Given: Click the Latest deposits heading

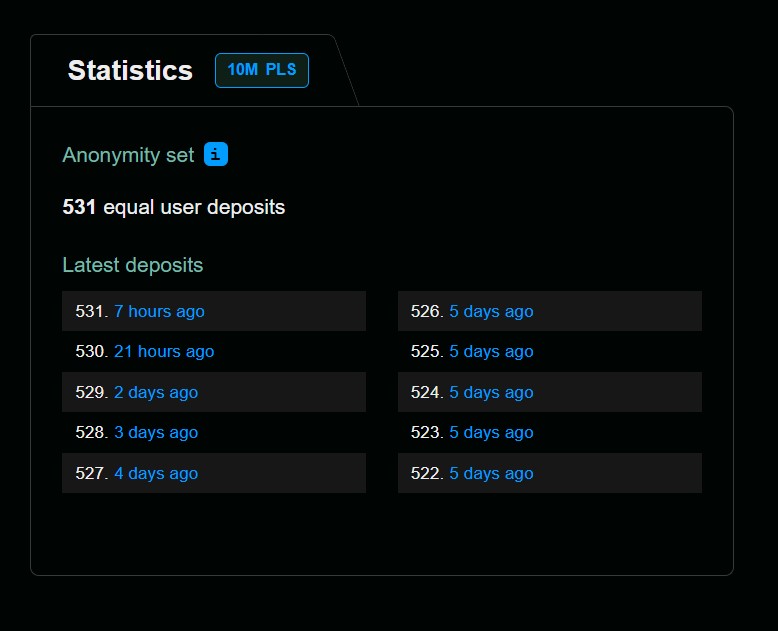Looking at the screenshot, I should [132, 265].
